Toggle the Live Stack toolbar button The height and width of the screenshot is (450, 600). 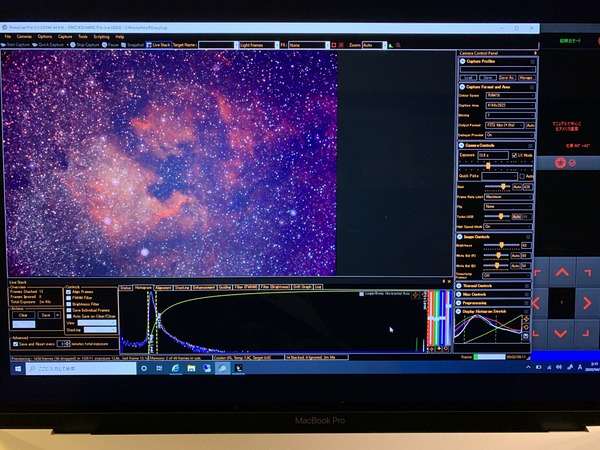coord(158,45)
